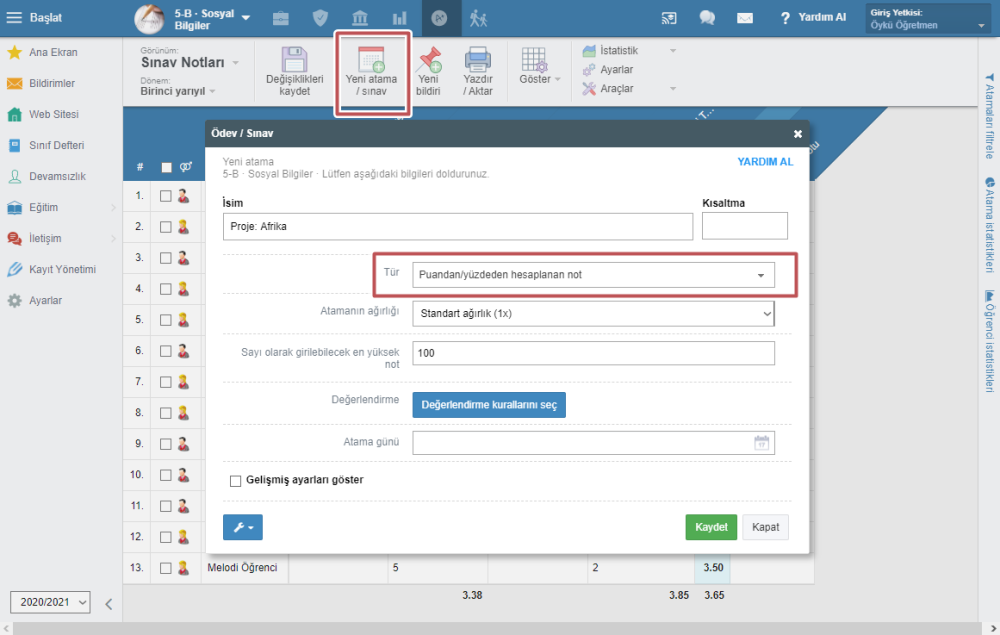This screenshot has width=1000, height=635.
Task: Click Değerlendirme kurallarını seç button
Action: (489, 405)
